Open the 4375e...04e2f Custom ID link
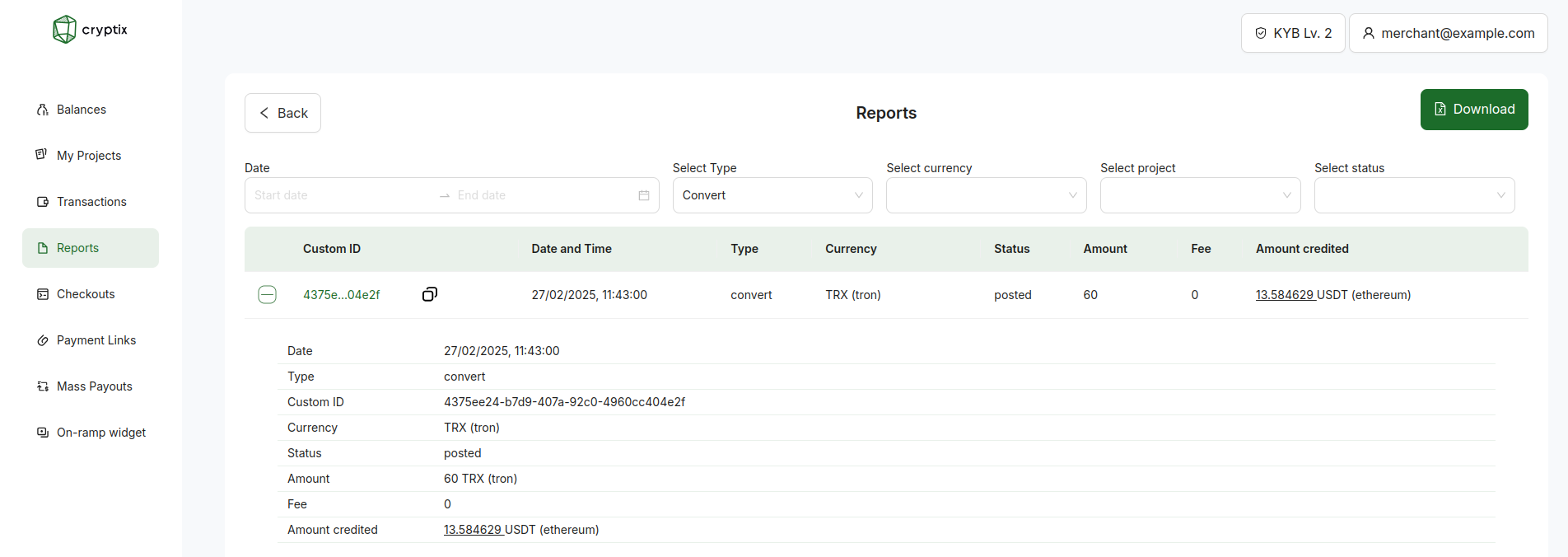1568x557 pixels. click(342, 295)
